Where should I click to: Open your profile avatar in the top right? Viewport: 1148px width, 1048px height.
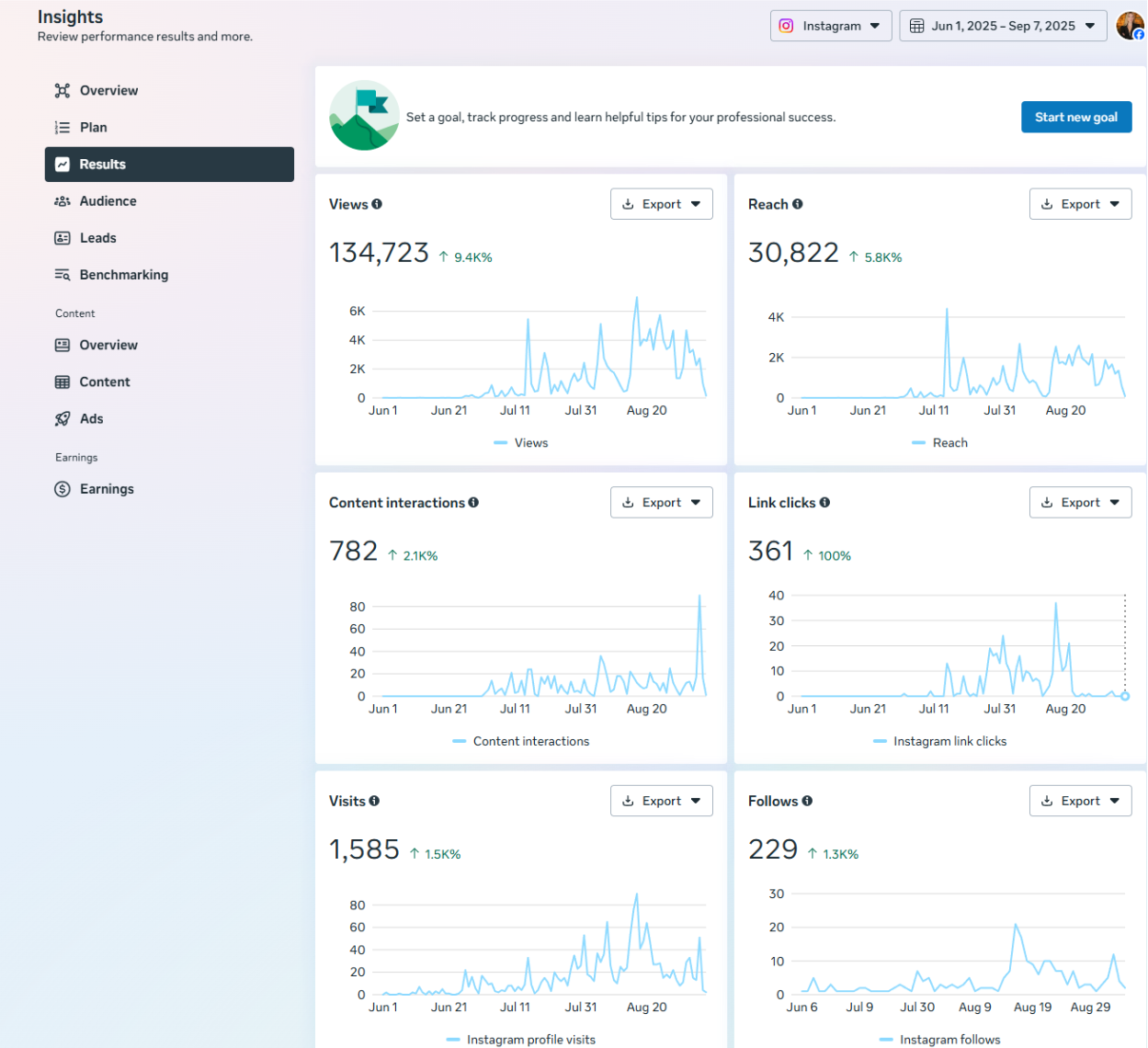pyautogui.click(x=1129, y=25)
